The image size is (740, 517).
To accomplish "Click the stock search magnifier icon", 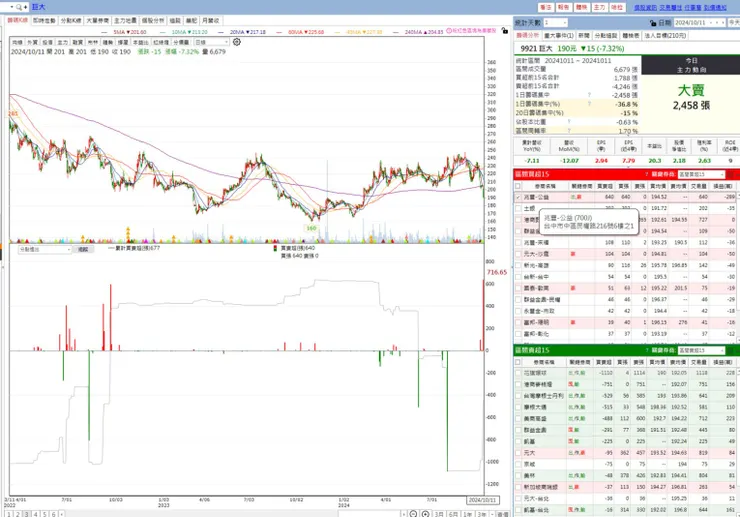I will point(19,7).
